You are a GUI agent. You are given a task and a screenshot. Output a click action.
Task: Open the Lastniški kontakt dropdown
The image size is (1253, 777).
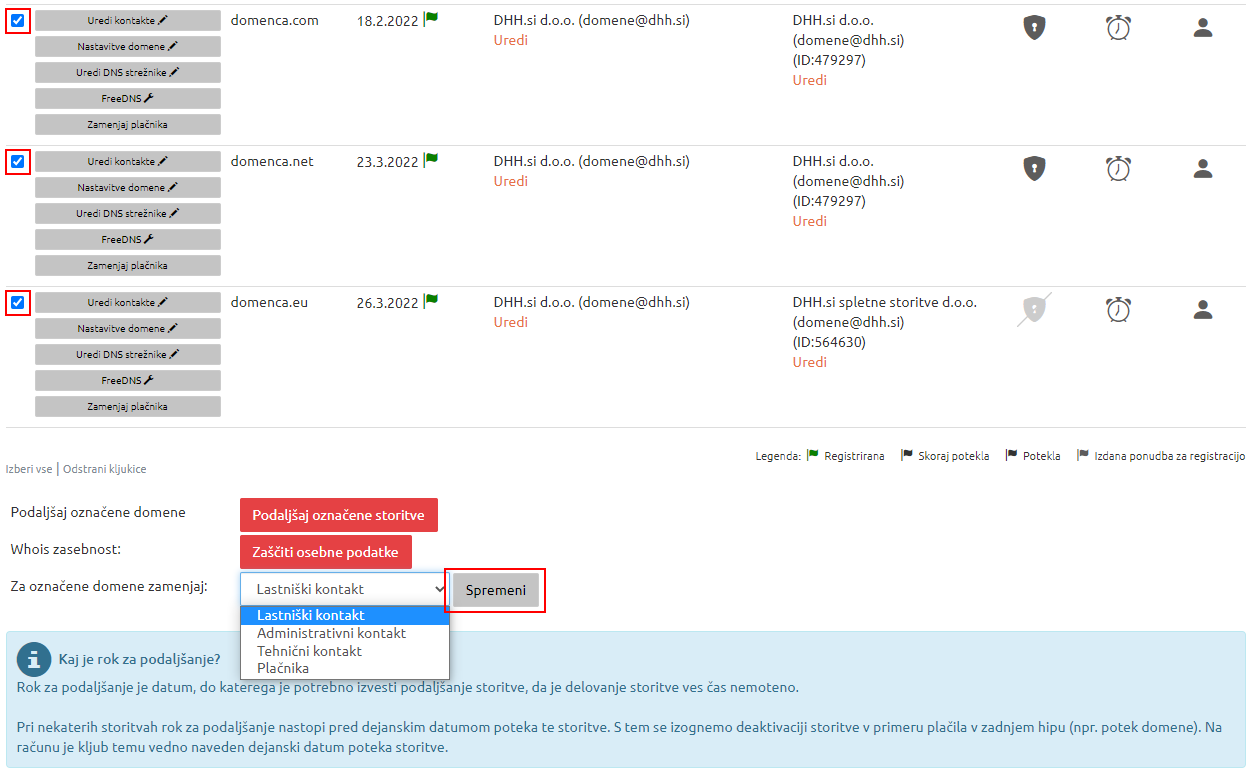coord(345,589)
